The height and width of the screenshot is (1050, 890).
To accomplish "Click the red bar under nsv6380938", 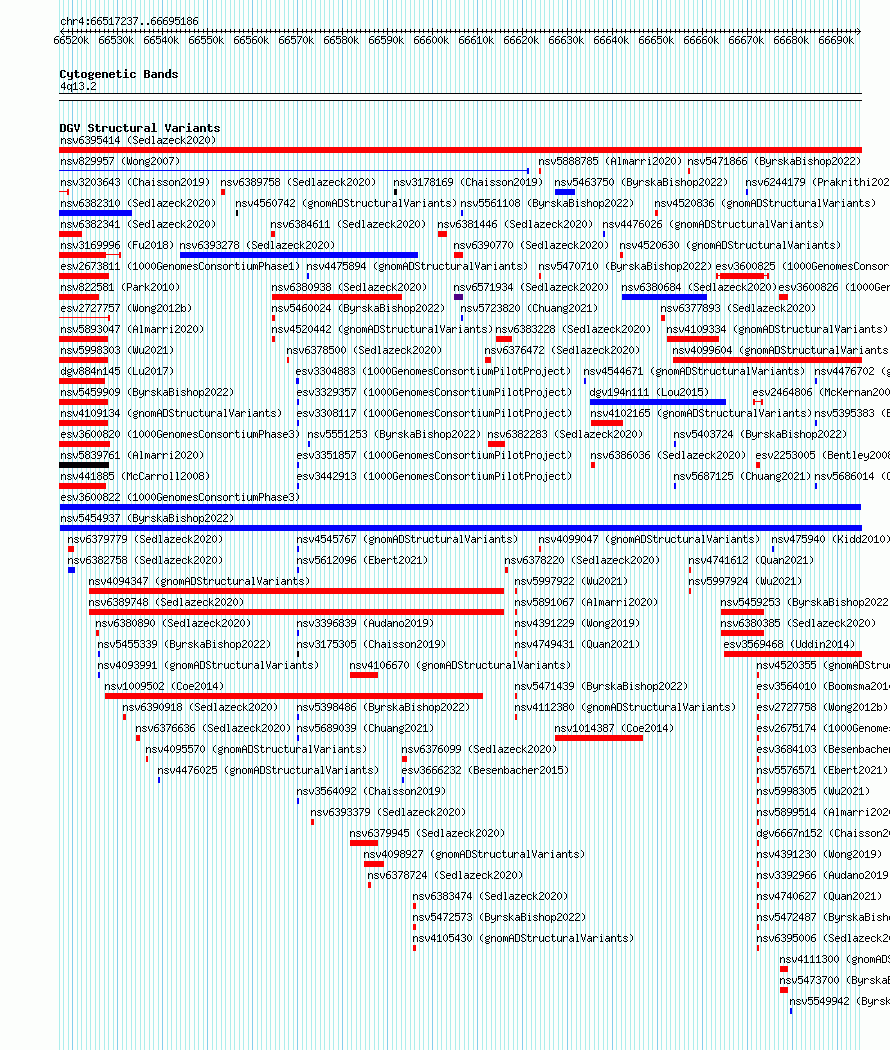I will [337, 297].
